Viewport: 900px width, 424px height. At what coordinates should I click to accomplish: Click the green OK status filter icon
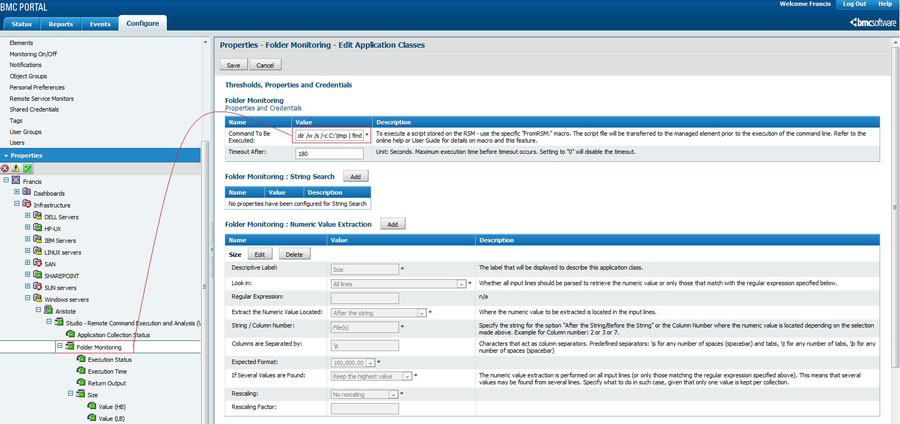pyautogui.click(x=28, y=168)
